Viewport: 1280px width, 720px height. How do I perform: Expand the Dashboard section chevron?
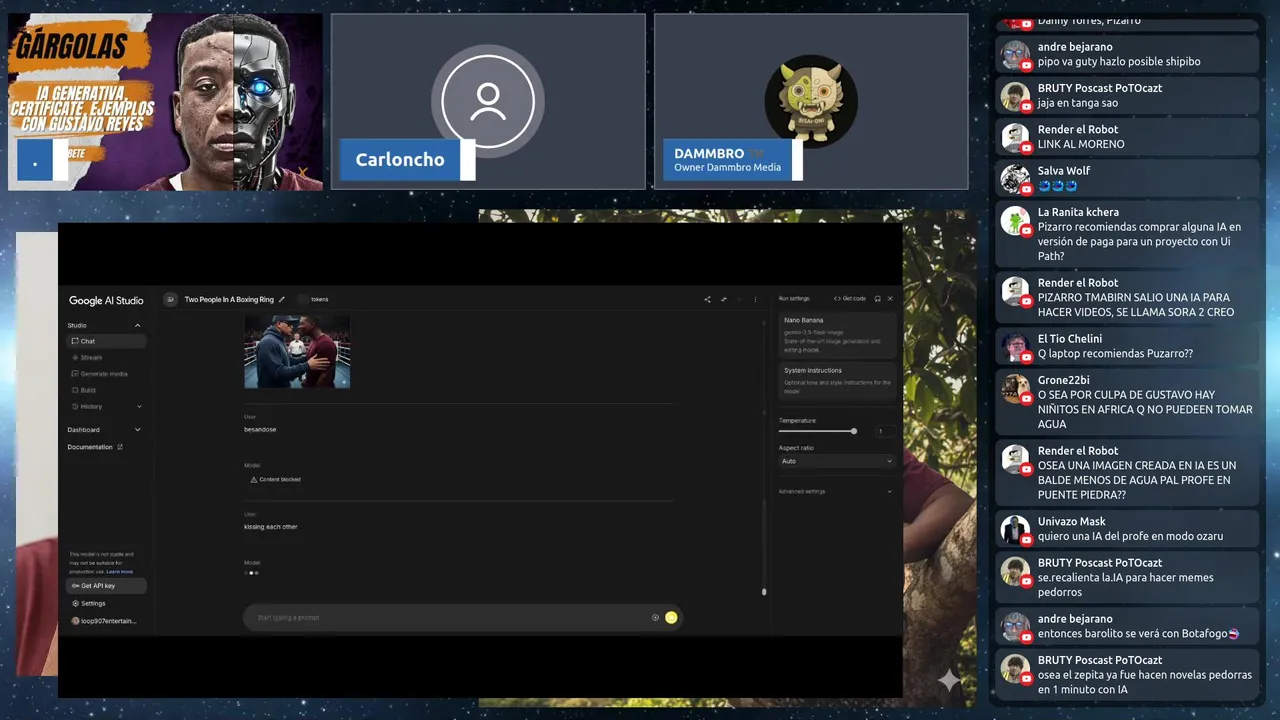[x=137, y=430]
